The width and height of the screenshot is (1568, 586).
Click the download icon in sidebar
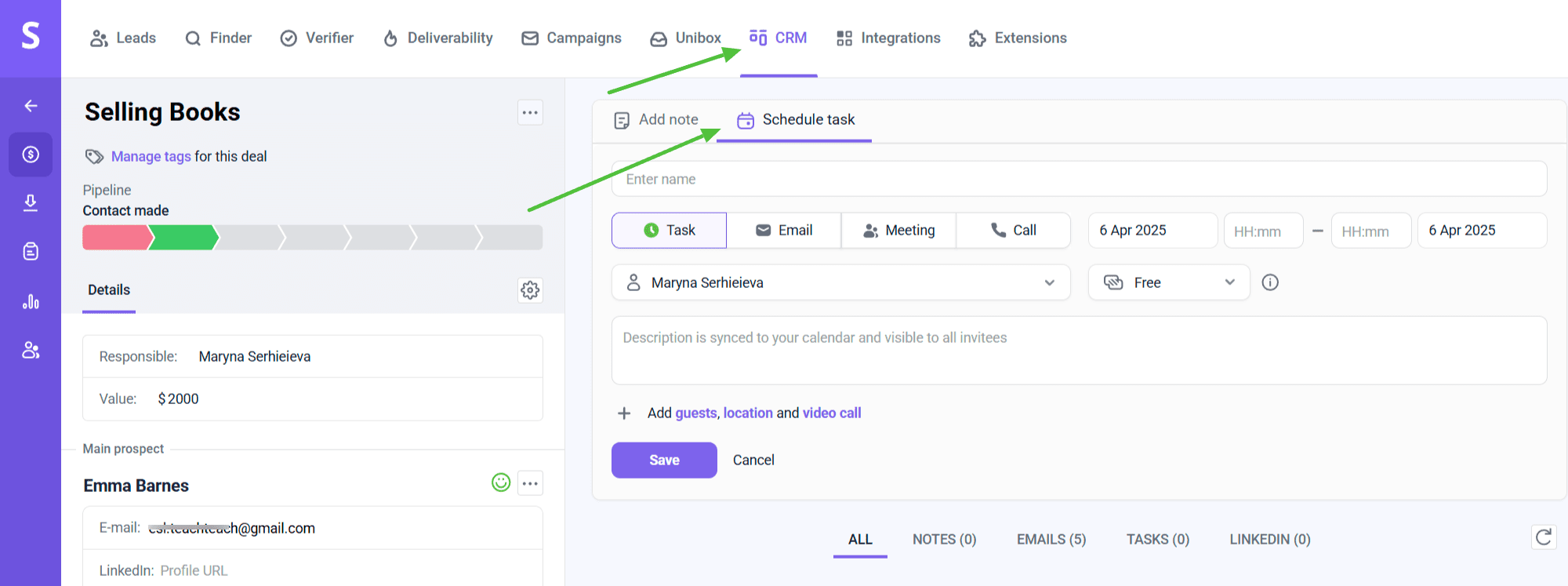(31, 203)
